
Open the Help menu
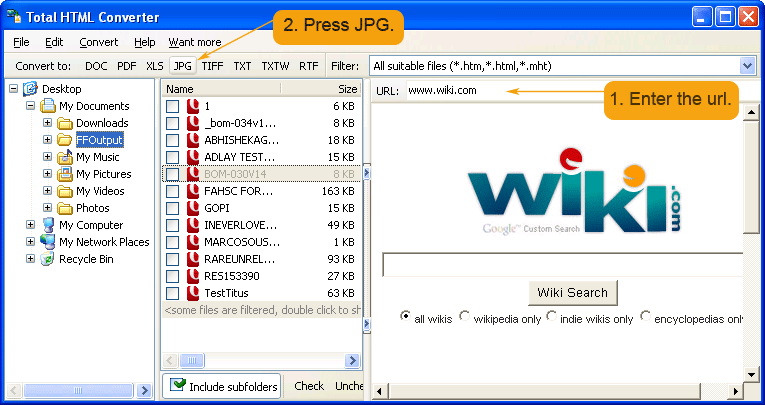(144, 42)
